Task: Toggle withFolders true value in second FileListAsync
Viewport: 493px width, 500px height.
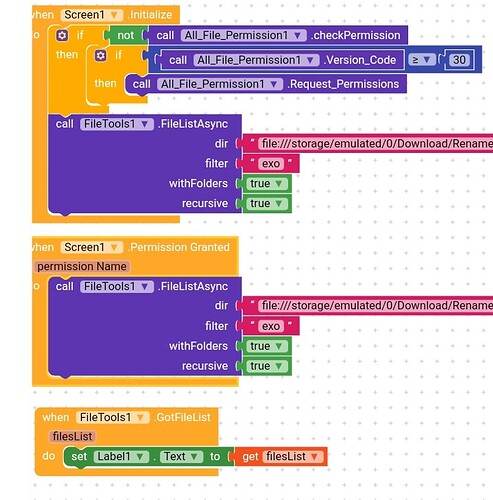Action: pos(266,346)
